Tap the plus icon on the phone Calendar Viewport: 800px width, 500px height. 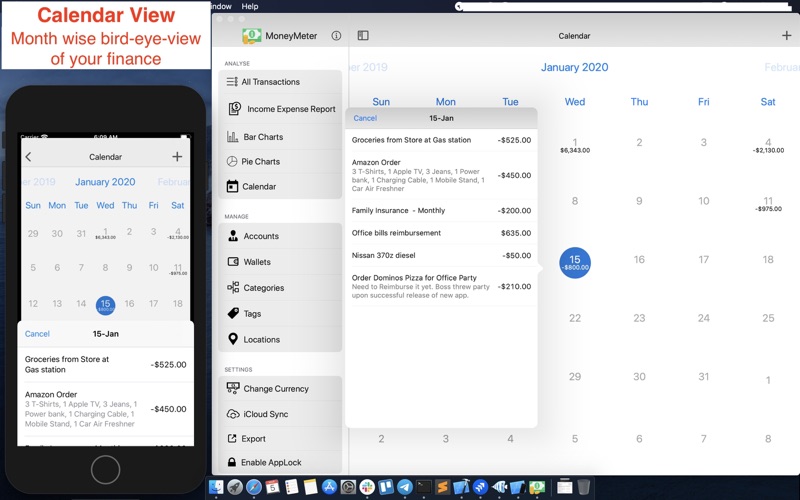(x=177, y=157)
